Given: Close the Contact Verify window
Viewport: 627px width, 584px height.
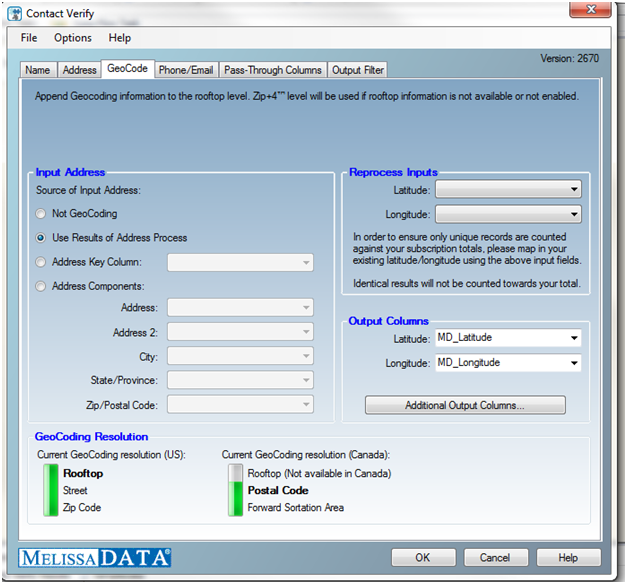Looking at the screenshot, I should click(590, 10).
